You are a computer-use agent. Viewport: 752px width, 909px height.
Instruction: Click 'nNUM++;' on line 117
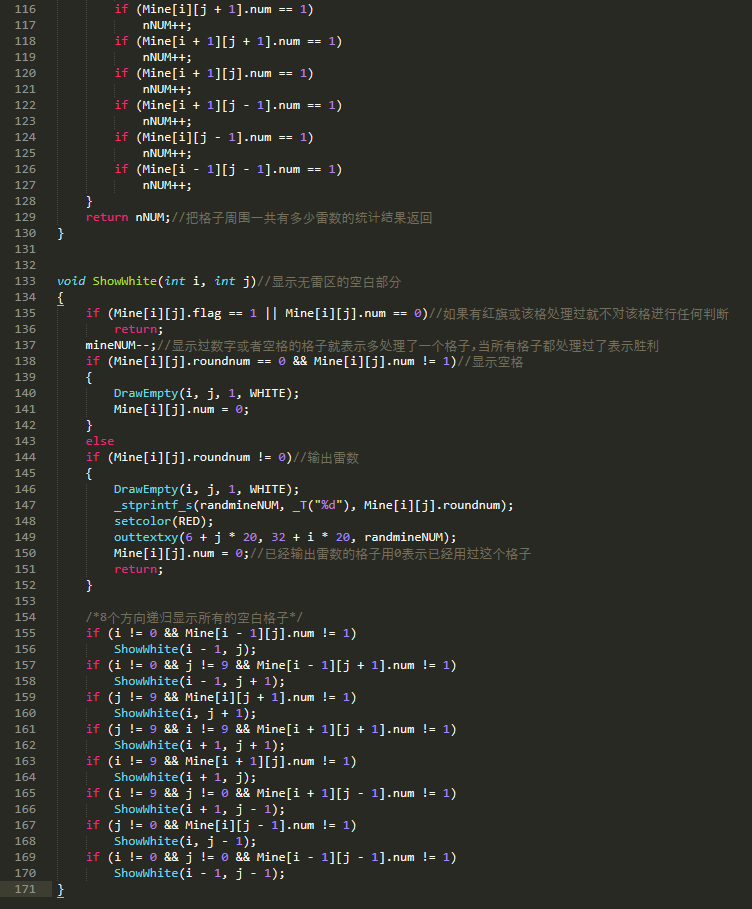point(167,26)
